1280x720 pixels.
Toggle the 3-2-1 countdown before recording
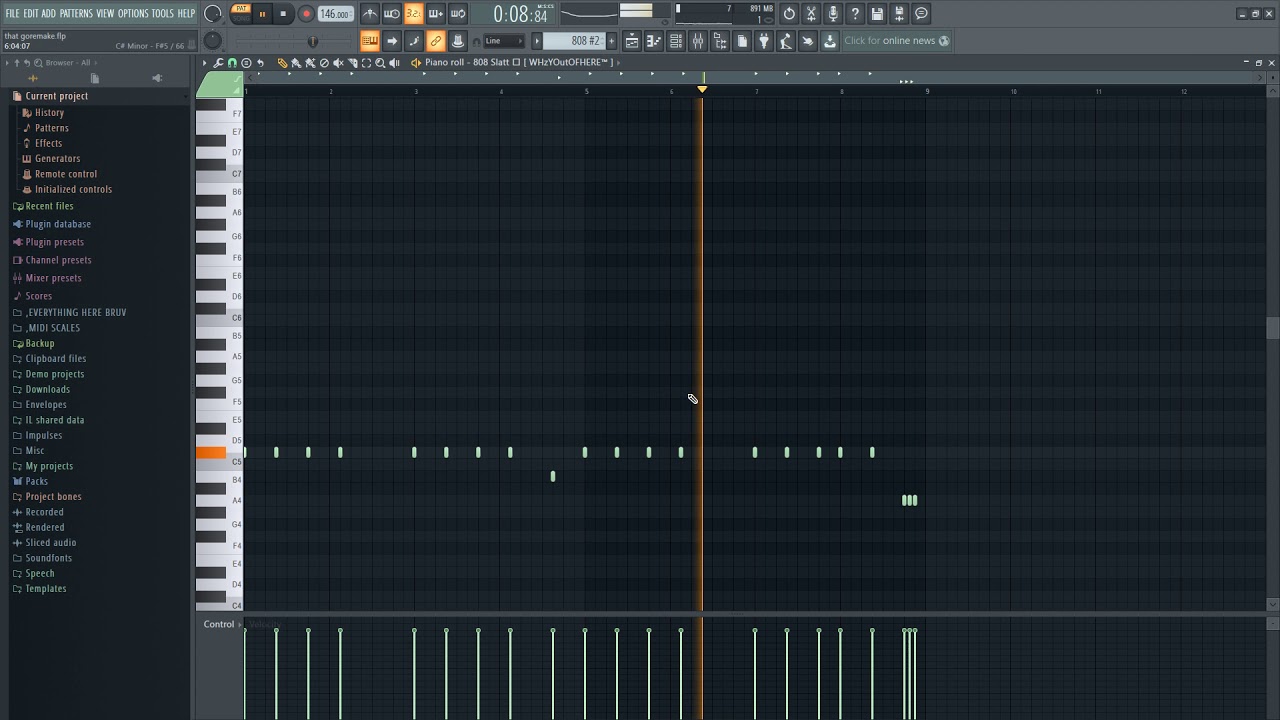pyautogui.click(x=414, y=13)
